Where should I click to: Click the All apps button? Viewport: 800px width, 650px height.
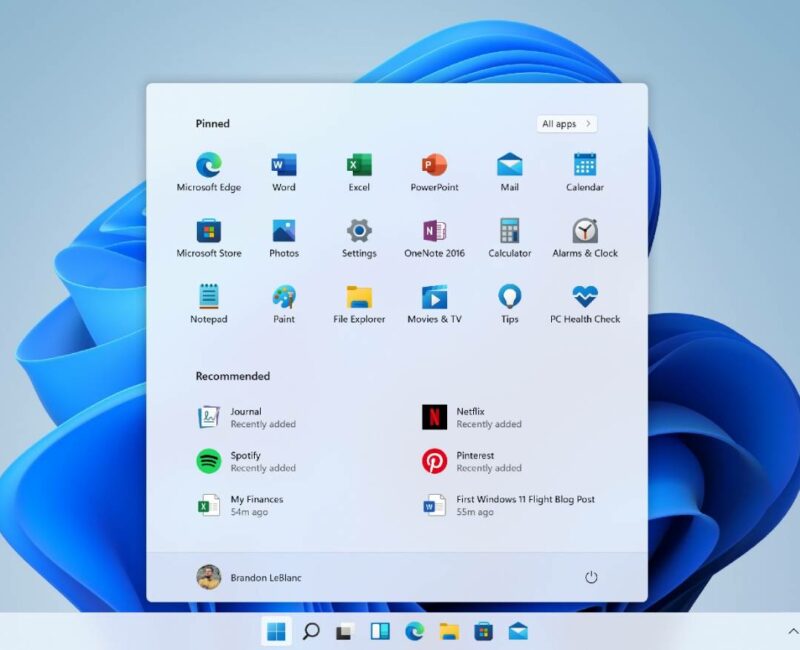point(566,123)
